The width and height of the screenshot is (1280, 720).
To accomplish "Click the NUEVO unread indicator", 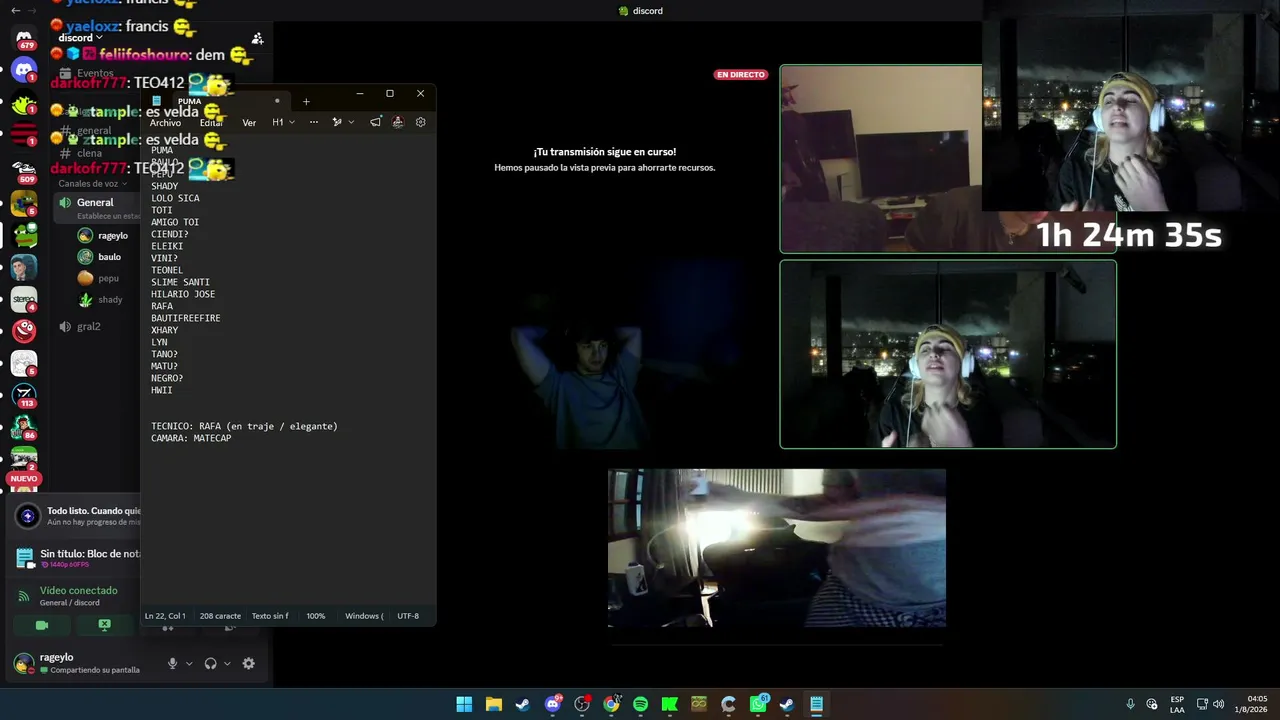I will pyautogui.click(x=24, y=479).
